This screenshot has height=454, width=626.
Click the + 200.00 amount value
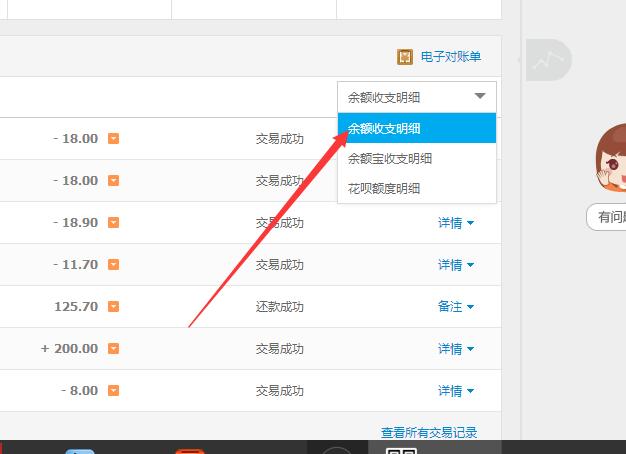(69, 349)
